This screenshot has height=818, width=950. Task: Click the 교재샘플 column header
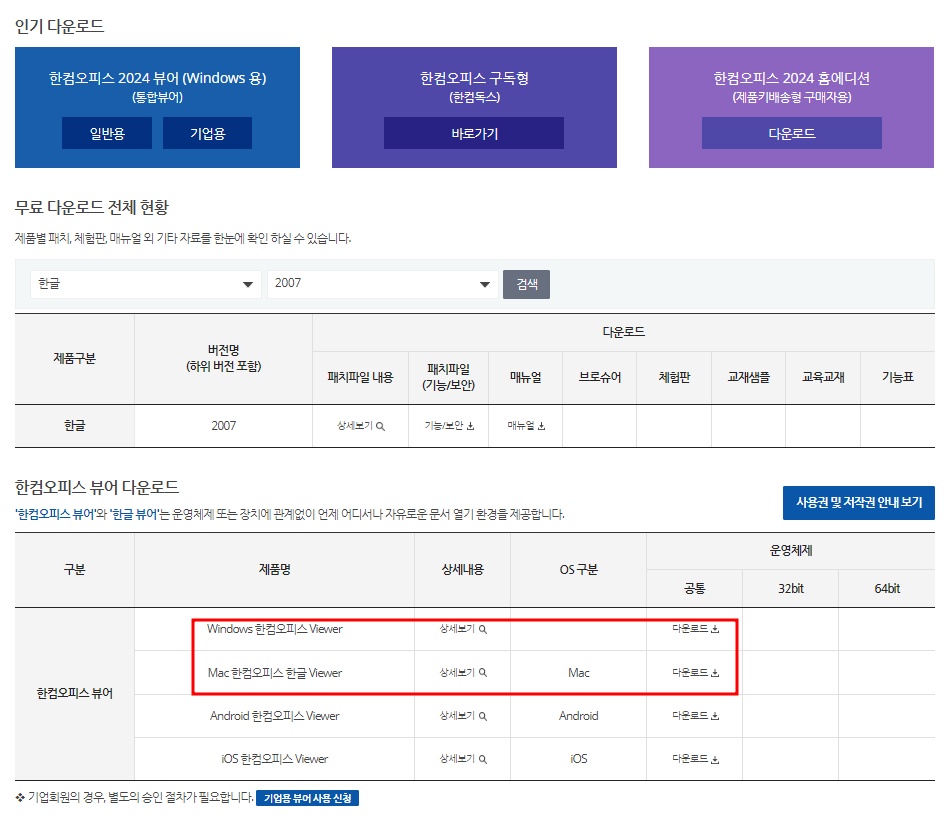click(x=749, y=377)
